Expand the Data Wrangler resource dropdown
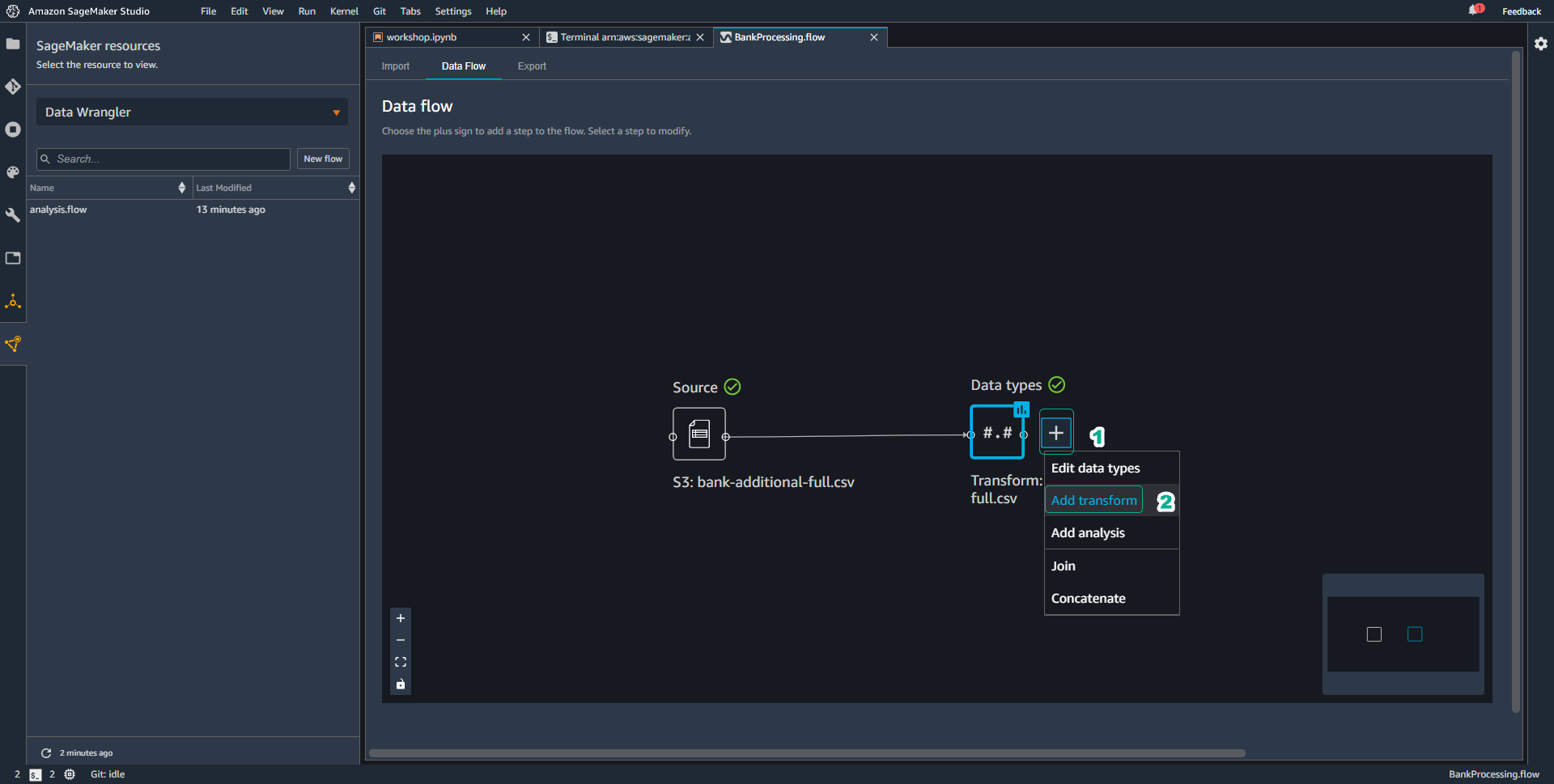The width and height of the screenshot is (1554, 784). pos(192,112)
